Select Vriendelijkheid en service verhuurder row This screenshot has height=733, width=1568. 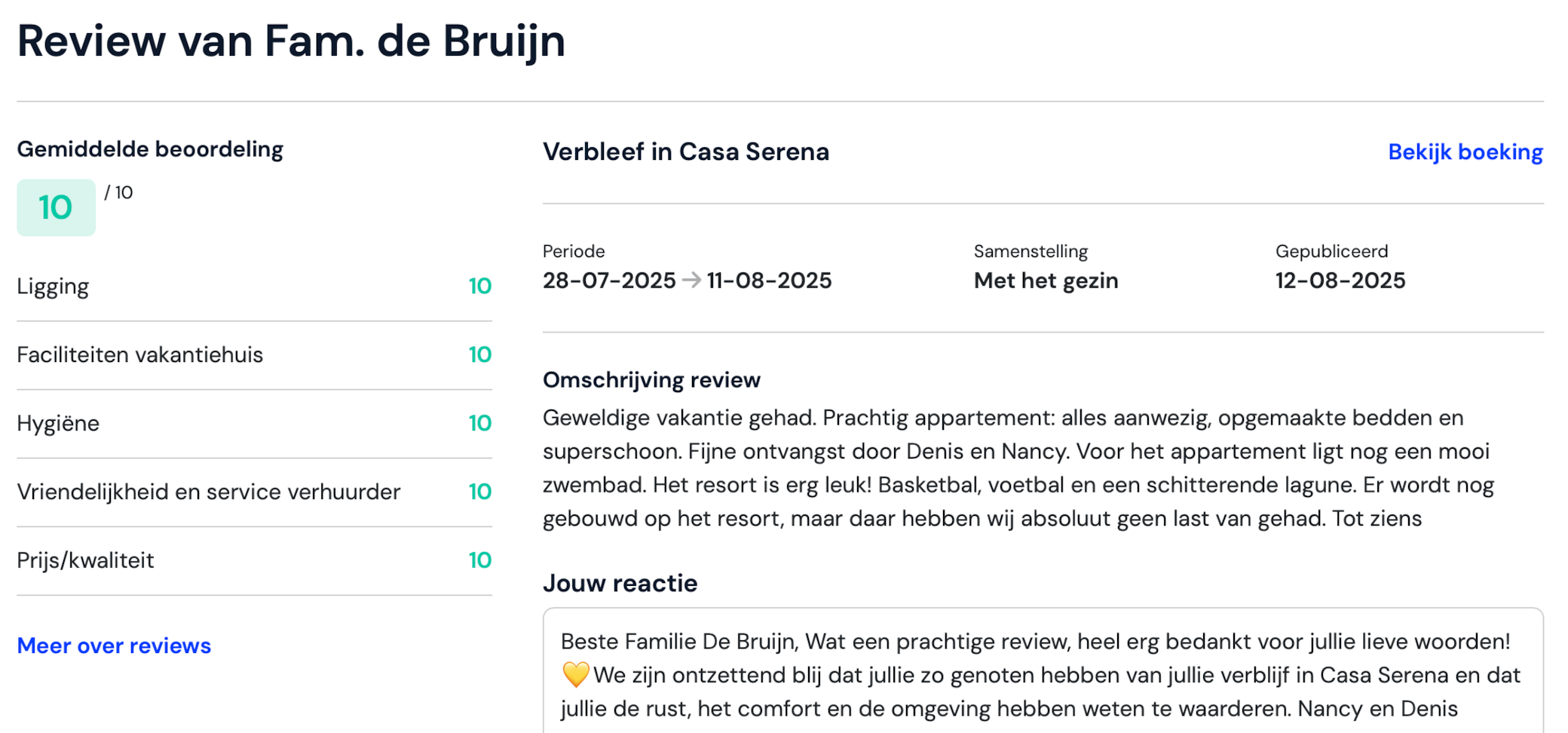click(x=254, y=492)
